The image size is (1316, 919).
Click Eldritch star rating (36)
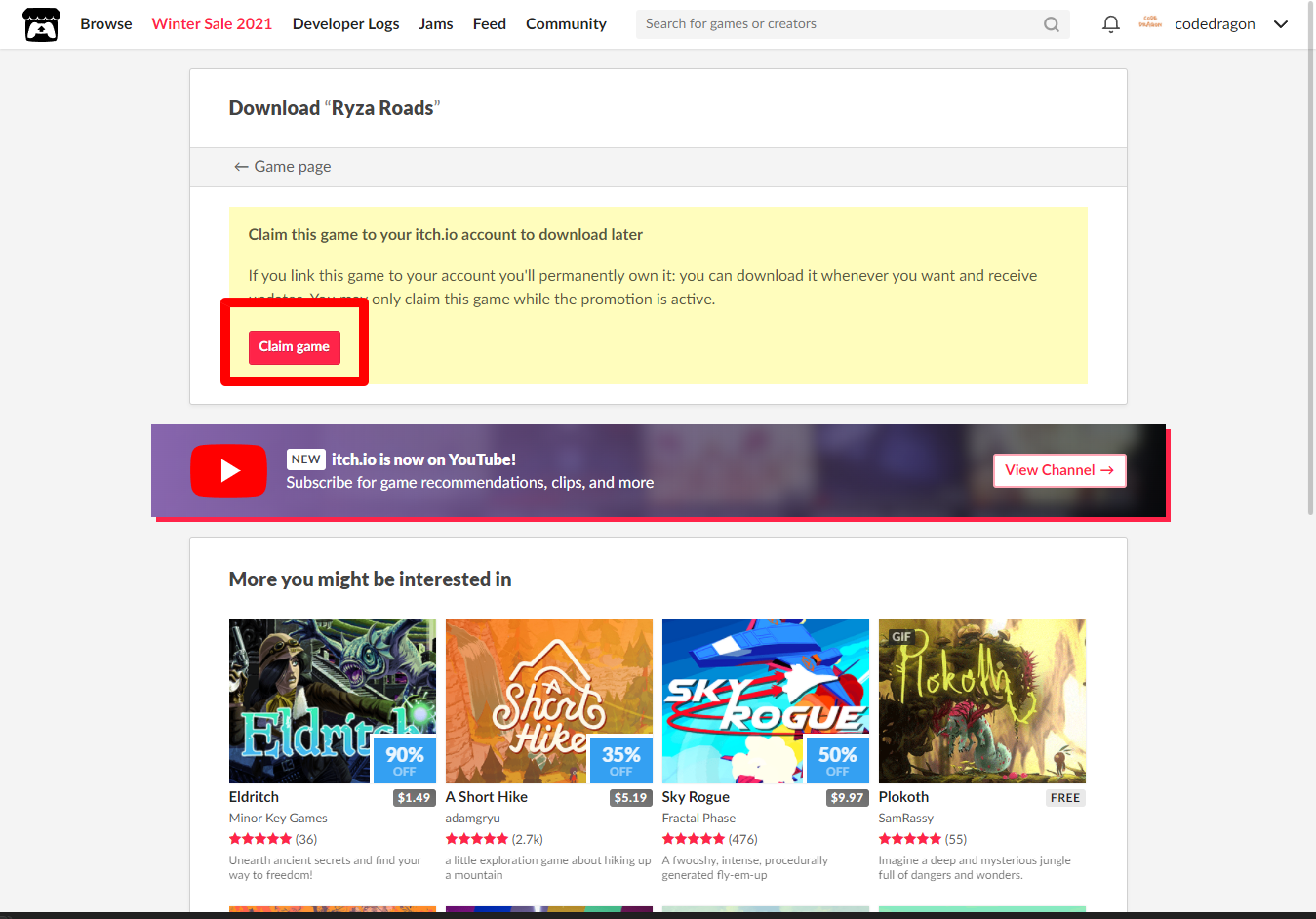click(x=273, y=839)
